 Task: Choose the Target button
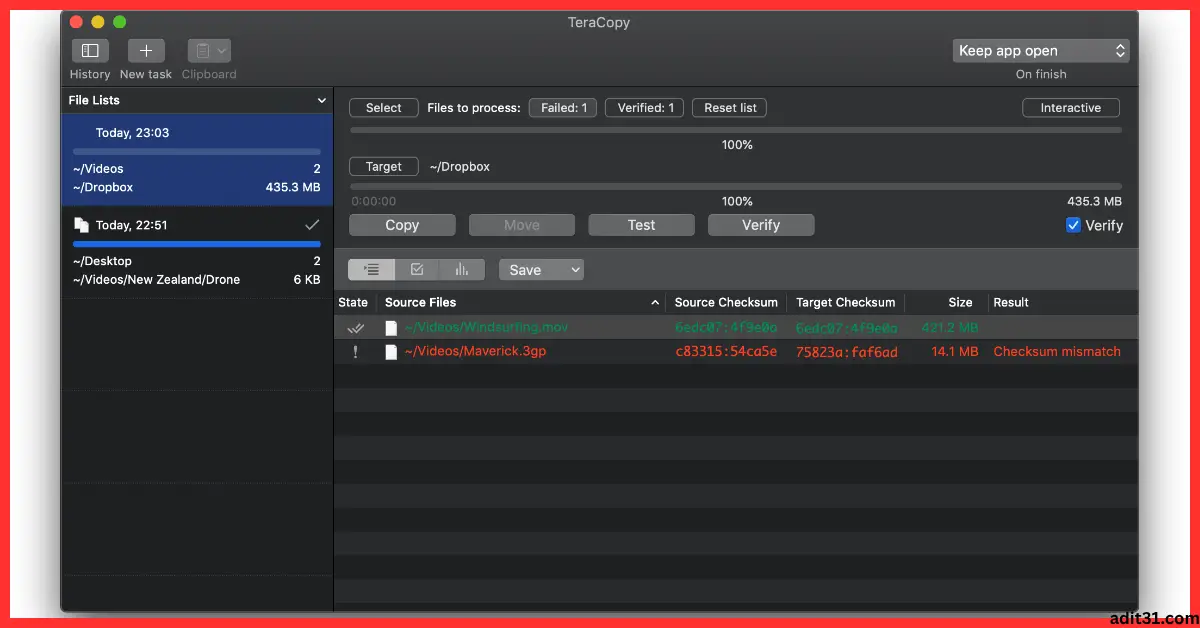pos(383,167)
